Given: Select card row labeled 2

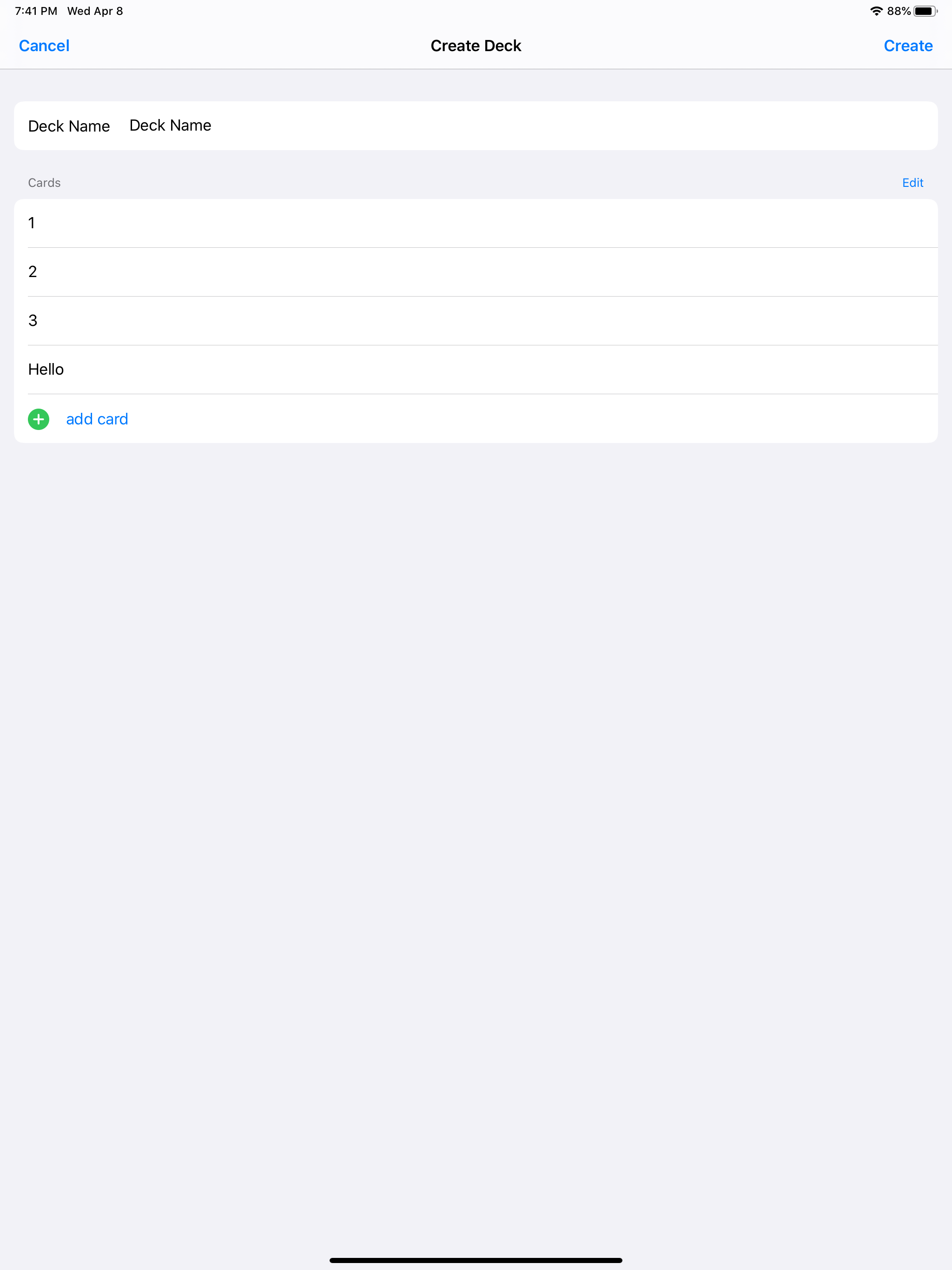Looking at the screenshot, I should pos(230,272).
